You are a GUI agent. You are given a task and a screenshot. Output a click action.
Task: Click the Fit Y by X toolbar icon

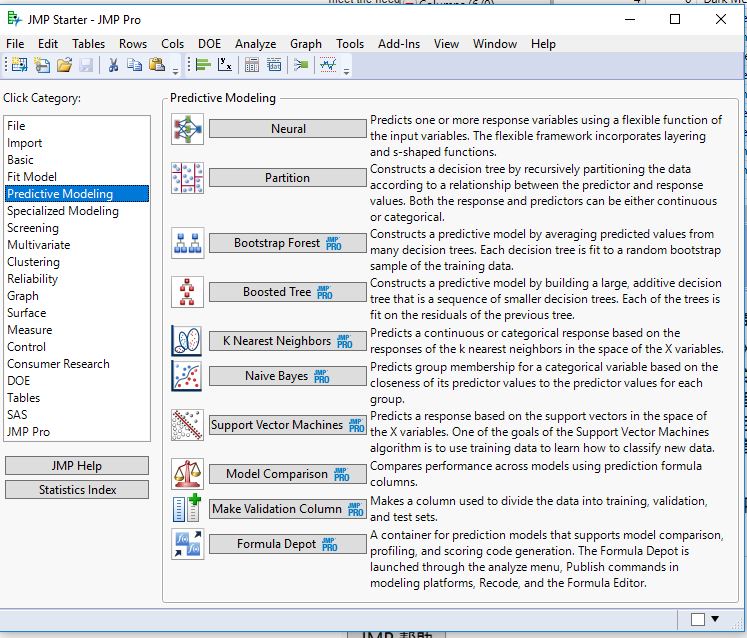[226, 66]
